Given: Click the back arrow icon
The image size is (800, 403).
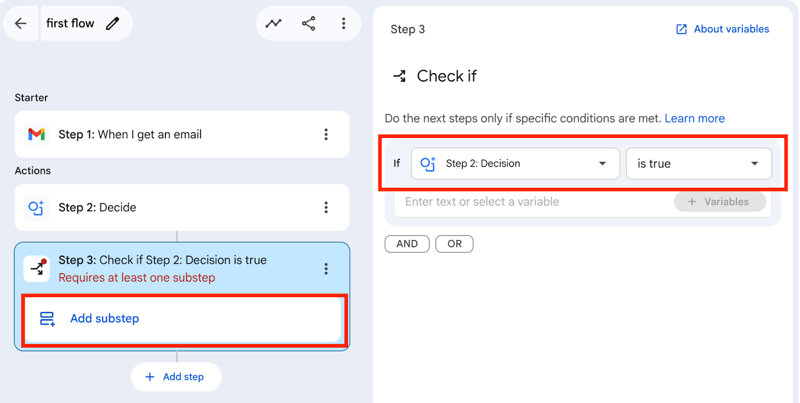Looking at the screenshot, I should [21, 23].
